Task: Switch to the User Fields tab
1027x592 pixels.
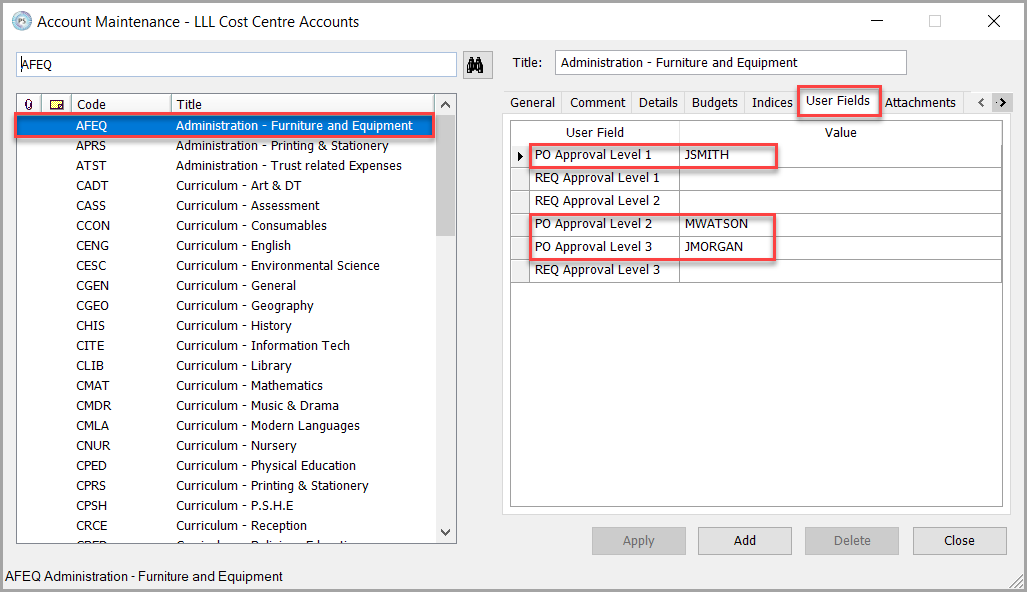Action: 838,101
